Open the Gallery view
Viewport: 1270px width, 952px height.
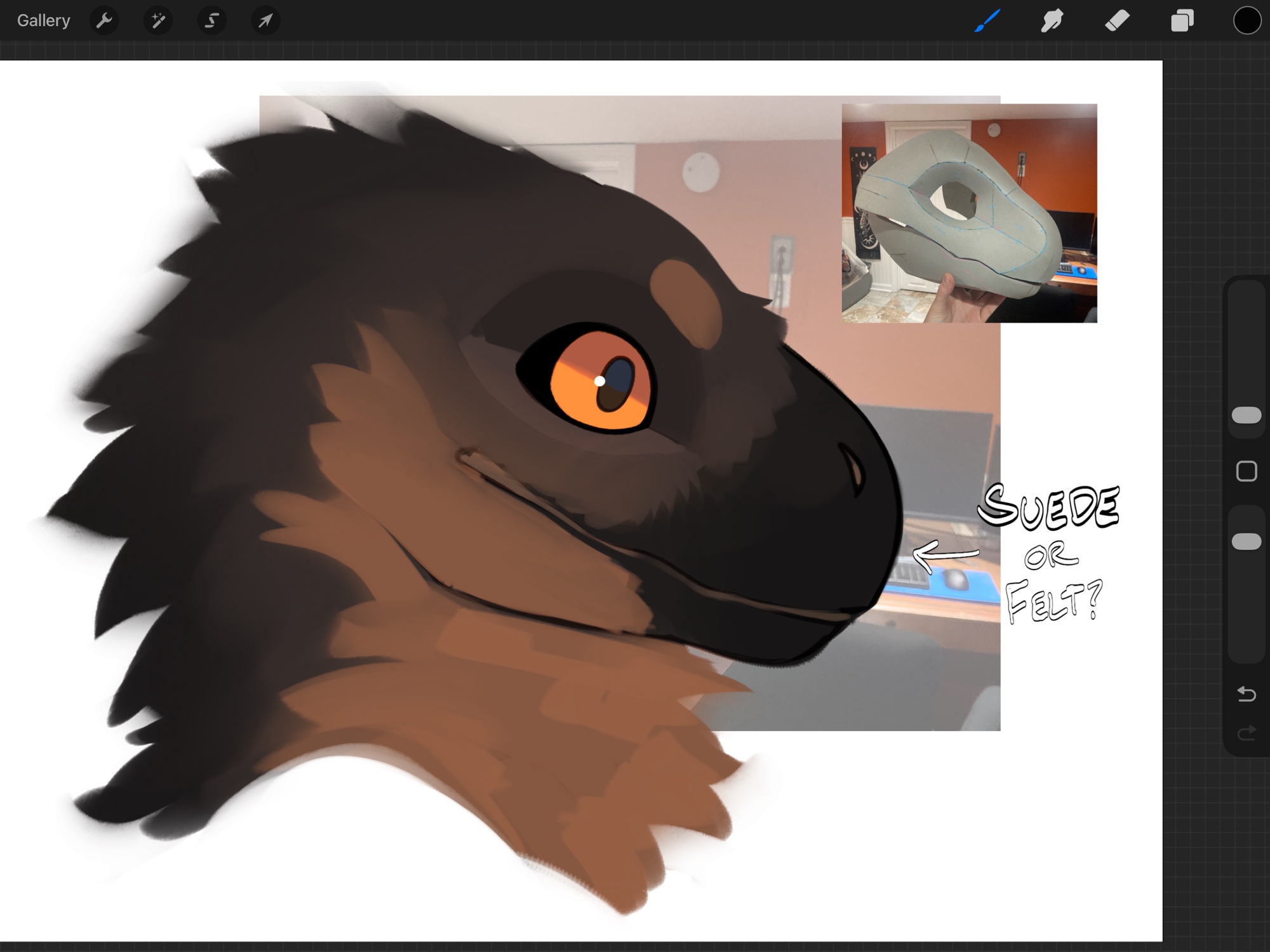point(43,20)
